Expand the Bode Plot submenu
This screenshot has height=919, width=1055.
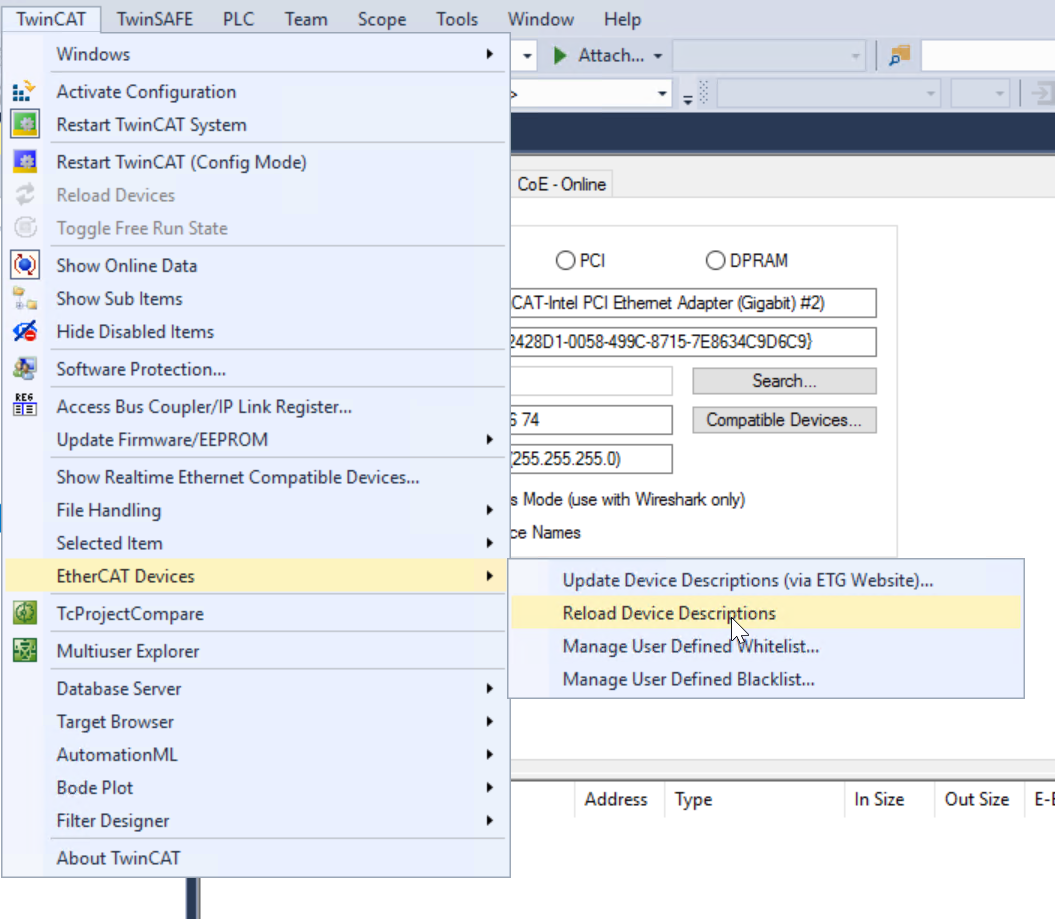(490, 787)
